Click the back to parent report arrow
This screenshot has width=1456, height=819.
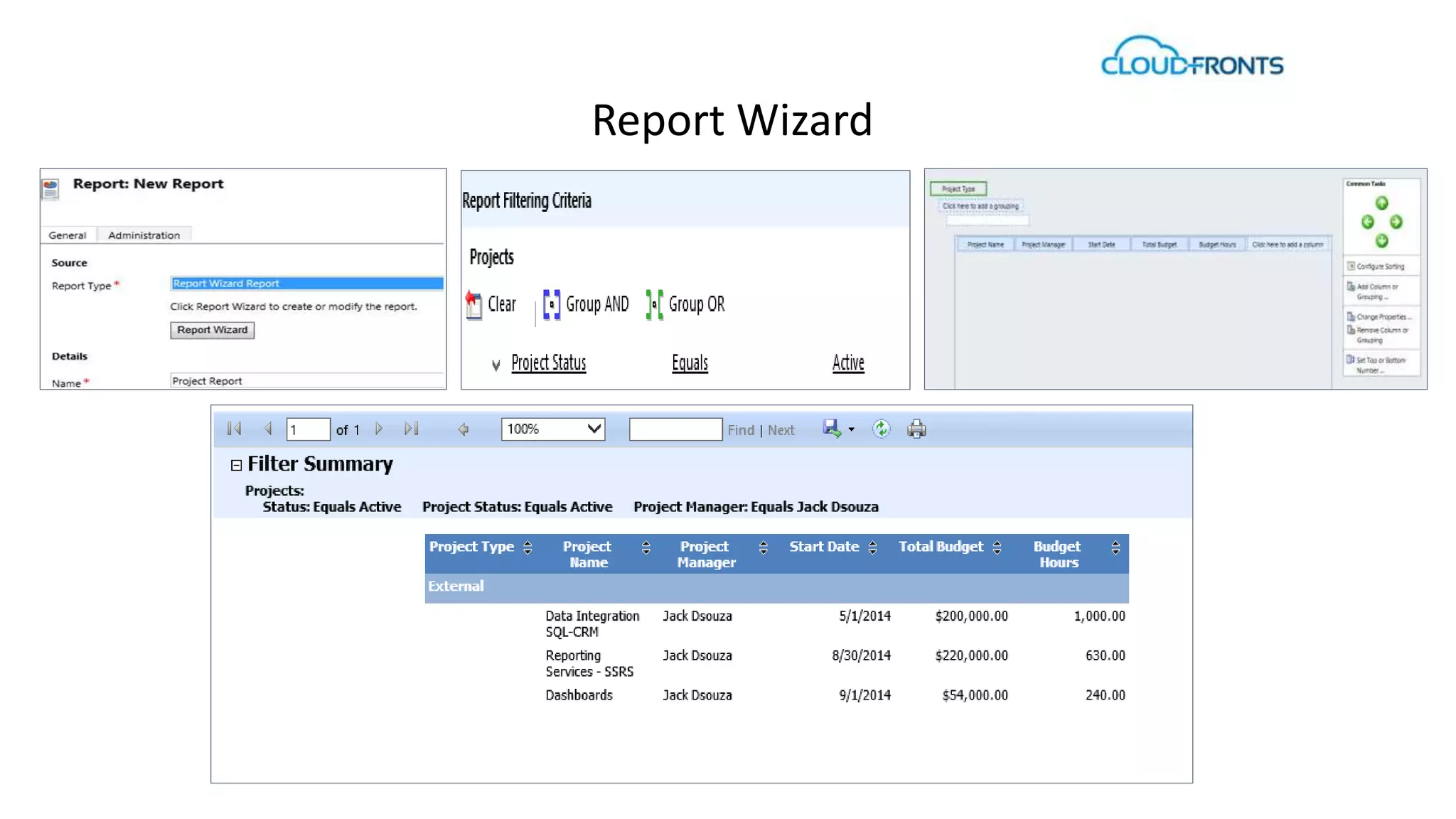point(464,429)
